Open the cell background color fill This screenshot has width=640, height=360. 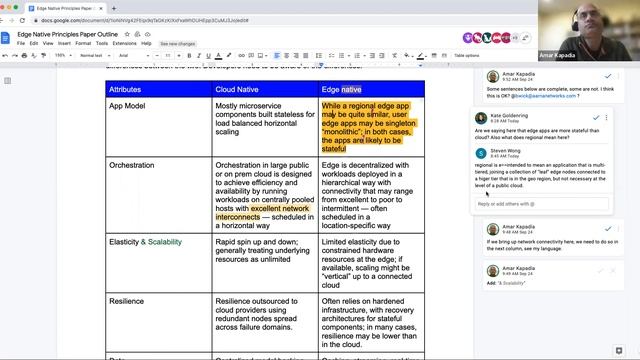[x=407, y=56]
